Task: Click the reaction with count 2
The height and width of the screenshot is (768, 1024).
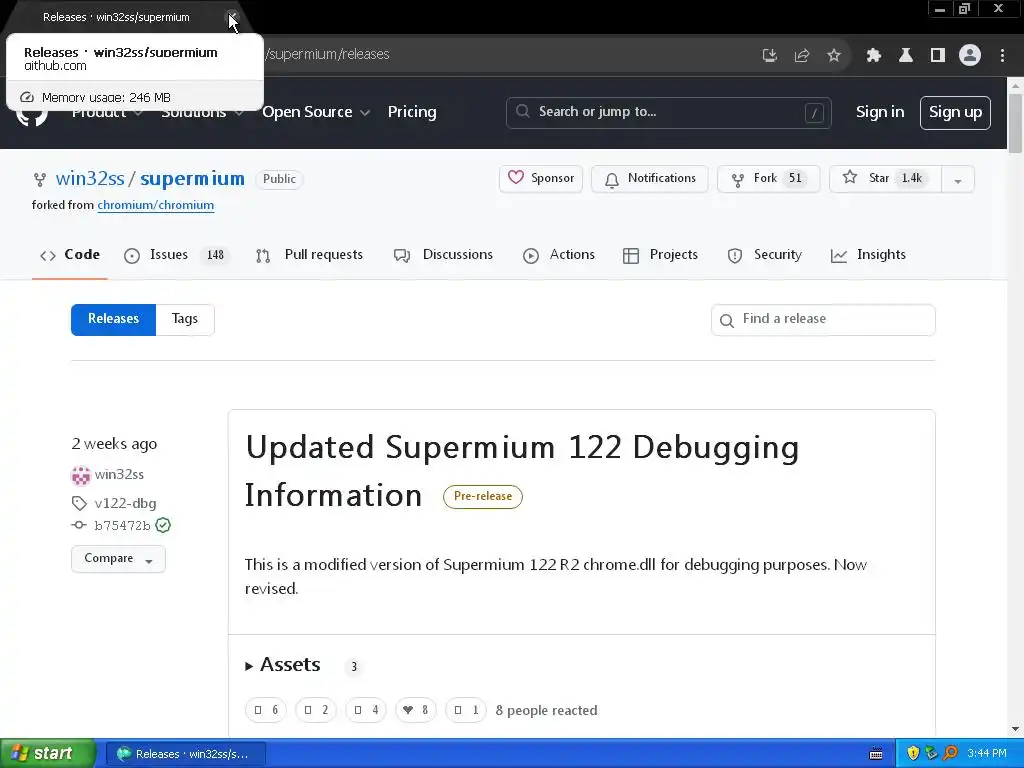Action: pos(315,710)
